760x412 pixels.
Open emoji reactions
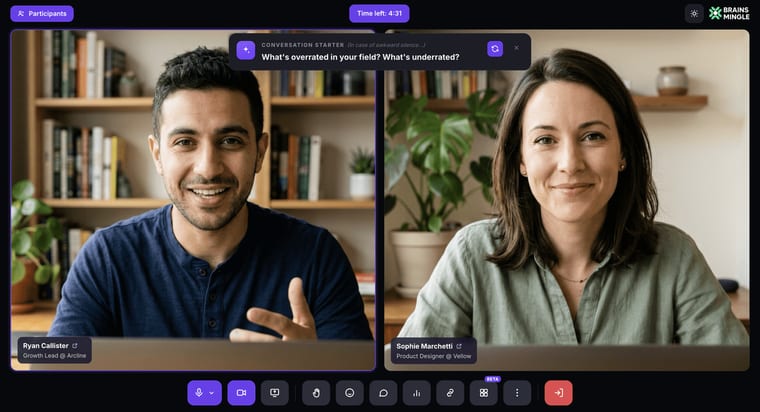point(349,393)
